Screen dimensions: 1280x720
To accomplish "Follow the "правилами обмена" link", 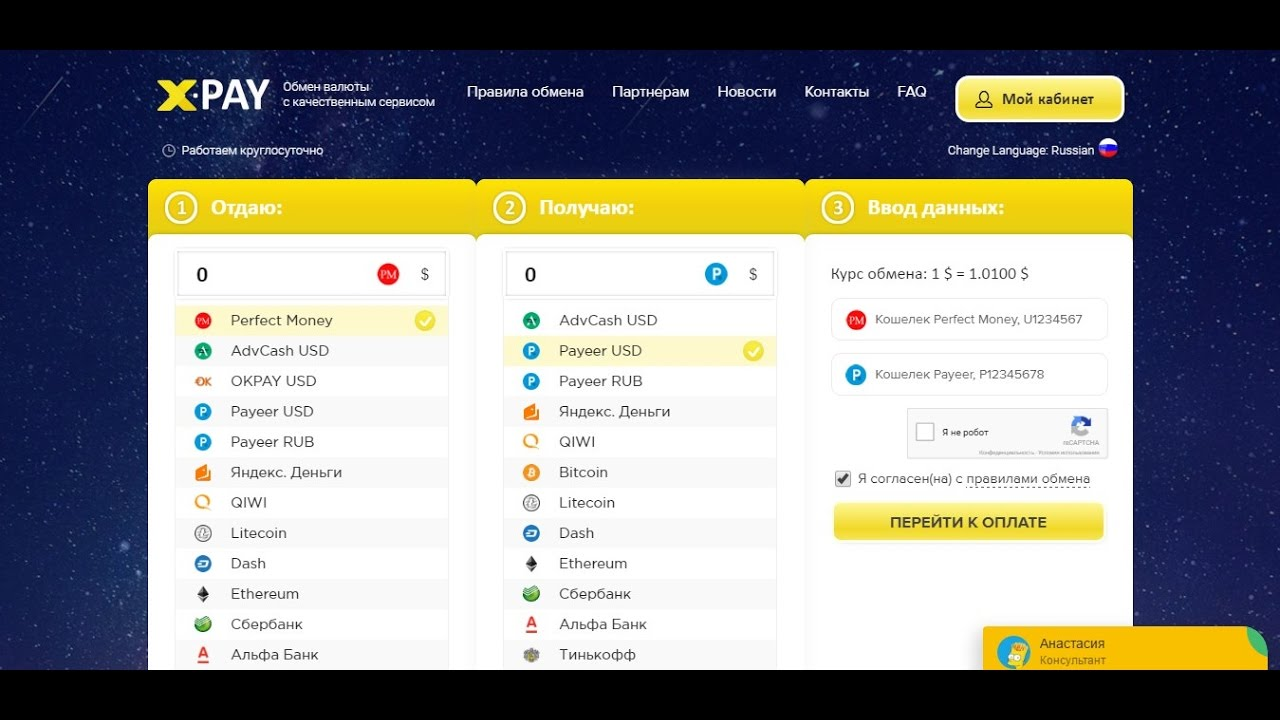I will click(1028, 479).
